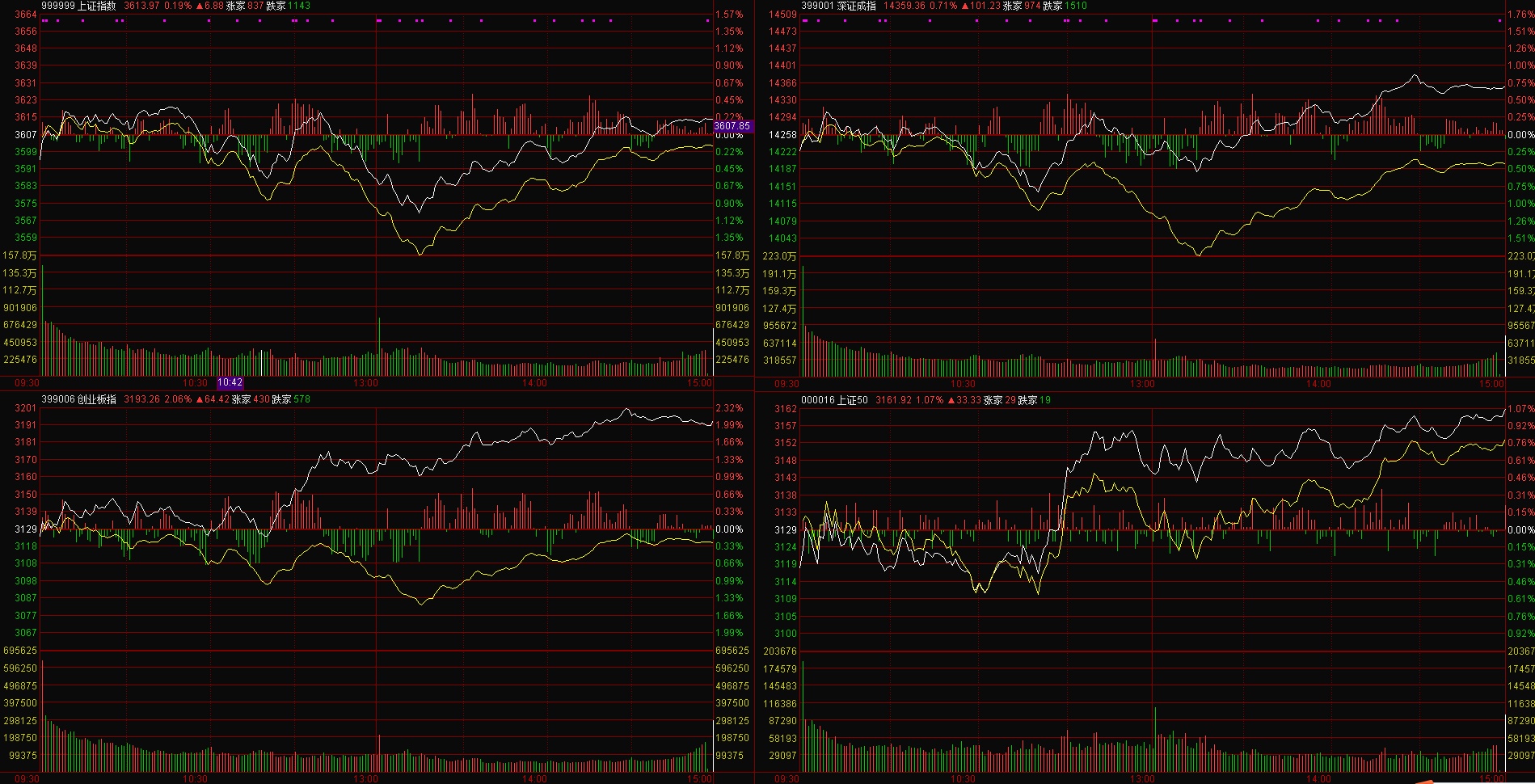Click the 上证50 latest price 3161.92
Image resolution: width=1535 pixels, height=784 pixels.
(894, 400)
